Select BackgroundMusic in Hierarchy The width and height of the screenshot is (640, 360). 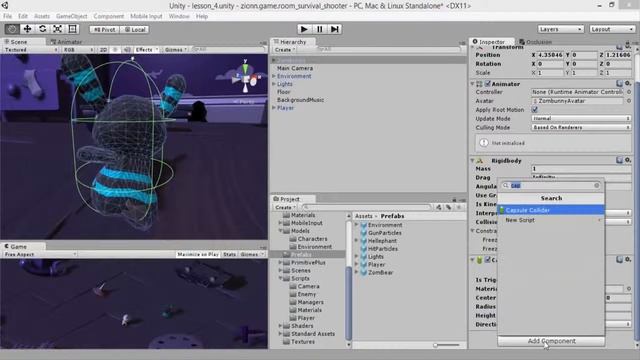(300, 100)
